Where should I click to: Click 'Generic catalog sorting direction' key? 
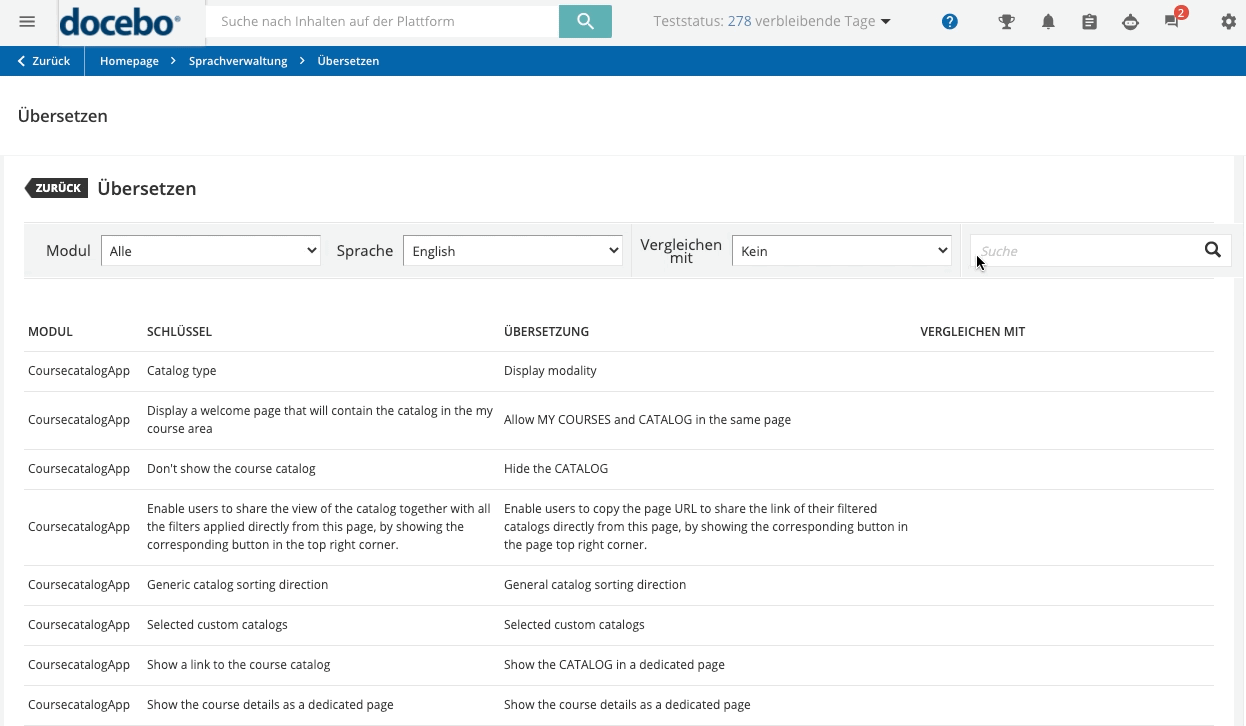pyautogui.click(x=237, y=585)
